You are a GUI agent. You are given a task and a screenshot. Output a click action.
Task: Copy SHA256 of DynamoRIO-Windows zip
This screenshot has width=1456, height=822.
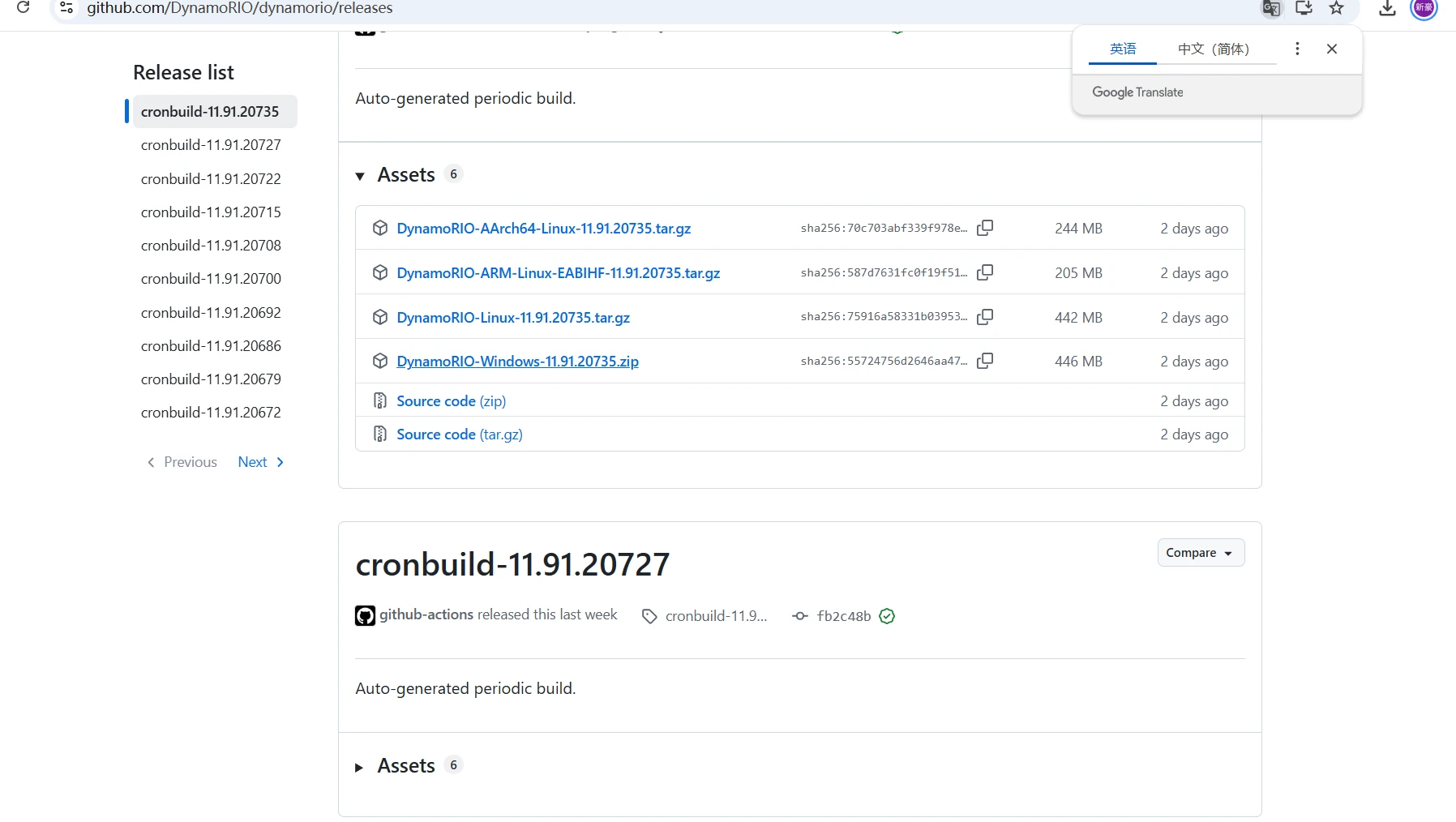985,361
